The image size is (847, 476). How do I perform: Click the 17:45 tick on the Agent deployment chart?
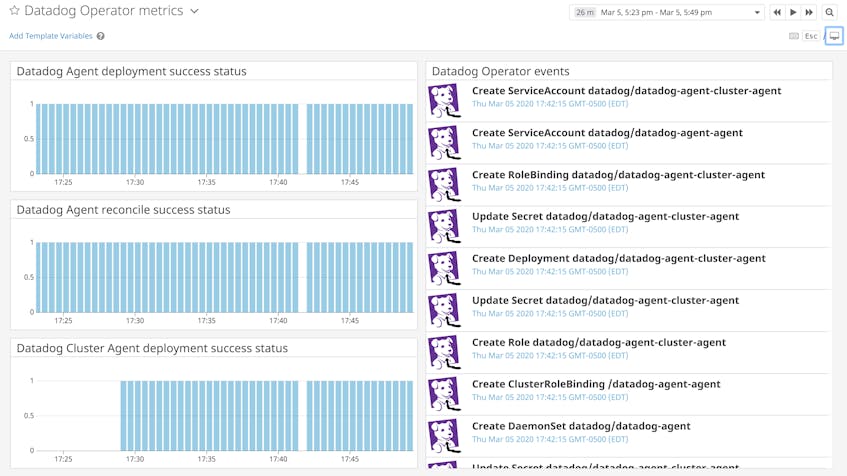click(350, 182)
